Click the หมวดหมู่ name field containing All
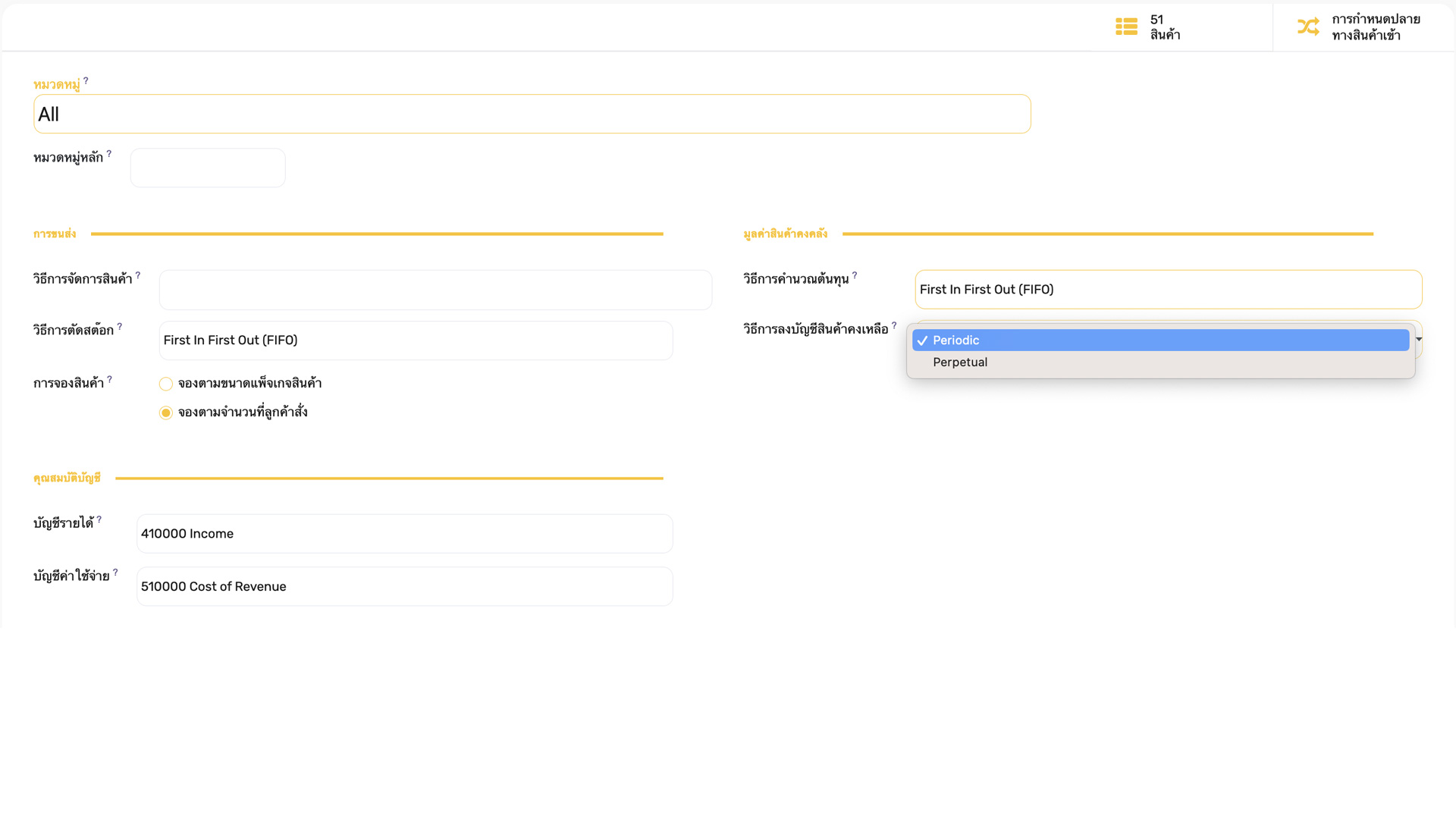The height and width of the screenshot is (819, 1456). (x=532, y=115)
